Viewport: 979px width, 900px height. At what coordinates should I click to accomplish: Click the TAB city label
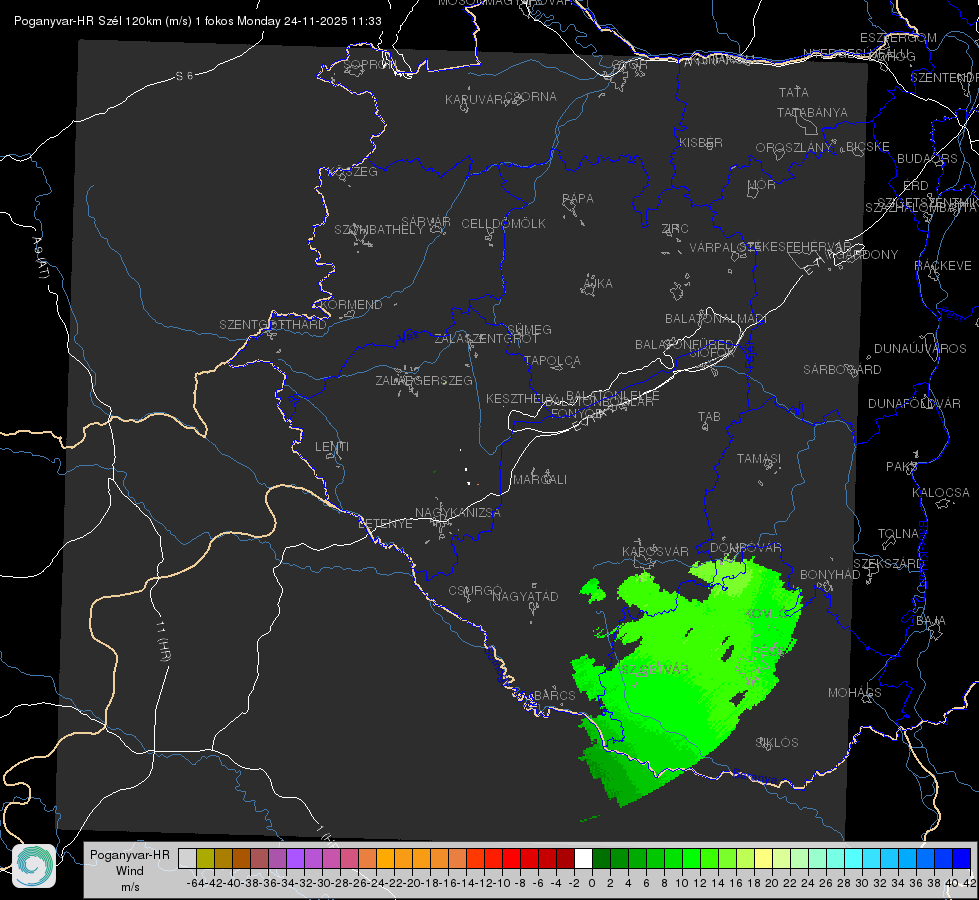click(709, 417)
